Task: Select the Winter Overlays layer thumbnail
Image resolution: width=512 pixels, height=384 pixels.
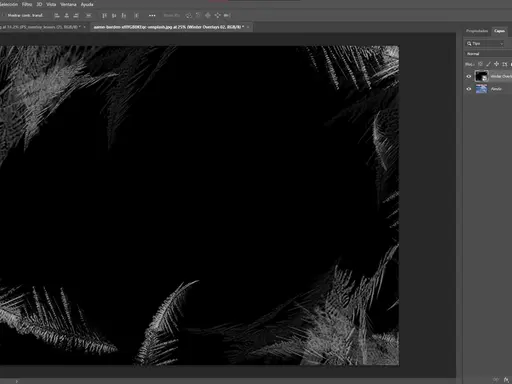Action: coord(481,76)
